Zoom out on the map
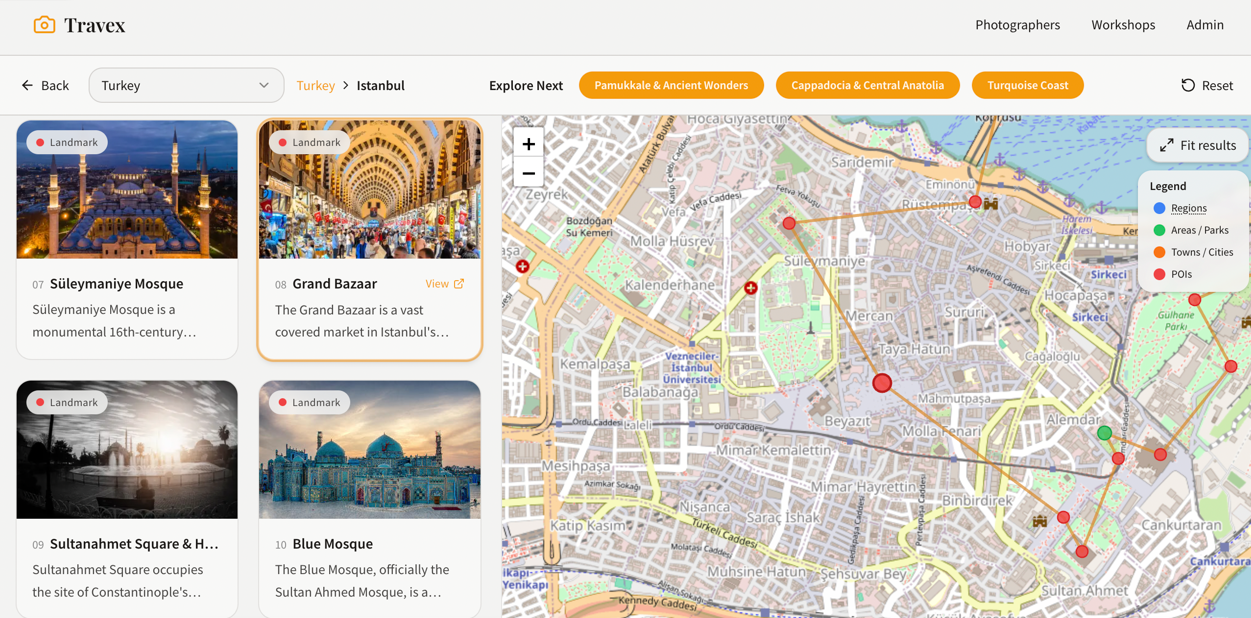 point(528,173)
